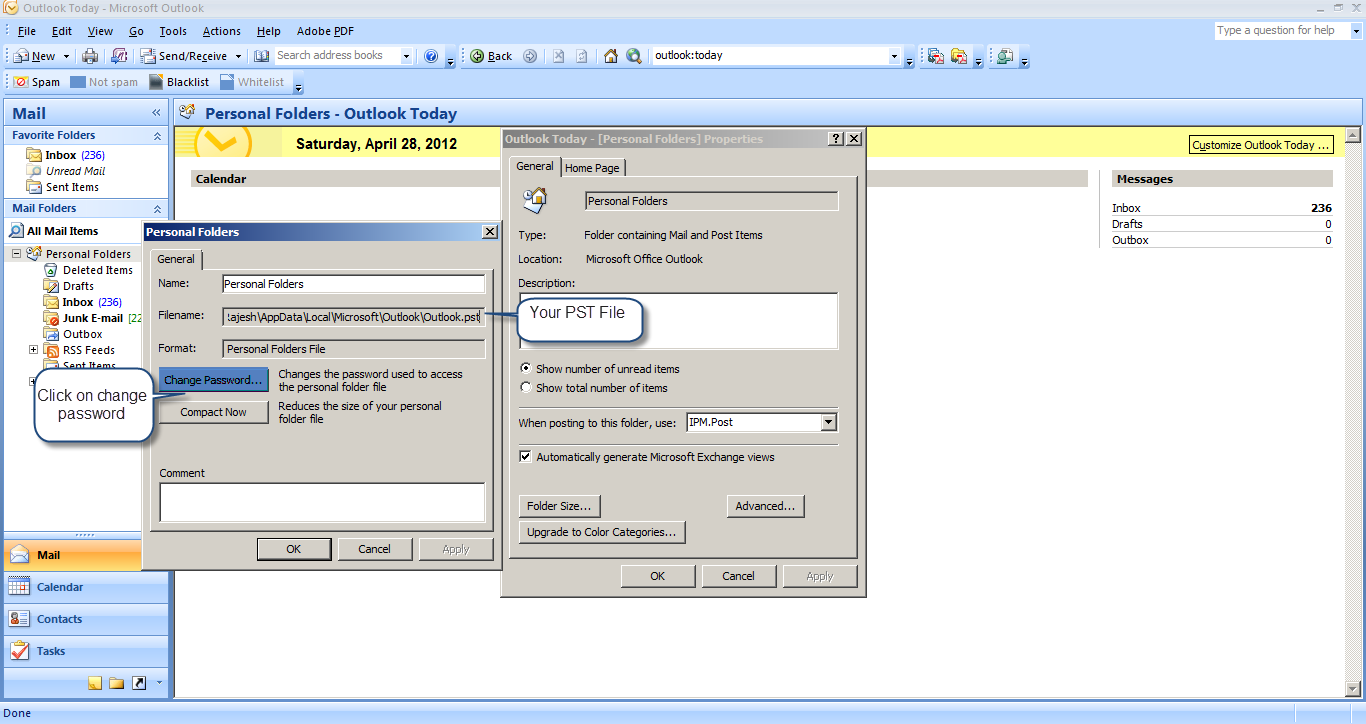The image size is (1366, 724).
Task: Open the Tools menu
Action: pyautogui.click(x=173, y=31)
